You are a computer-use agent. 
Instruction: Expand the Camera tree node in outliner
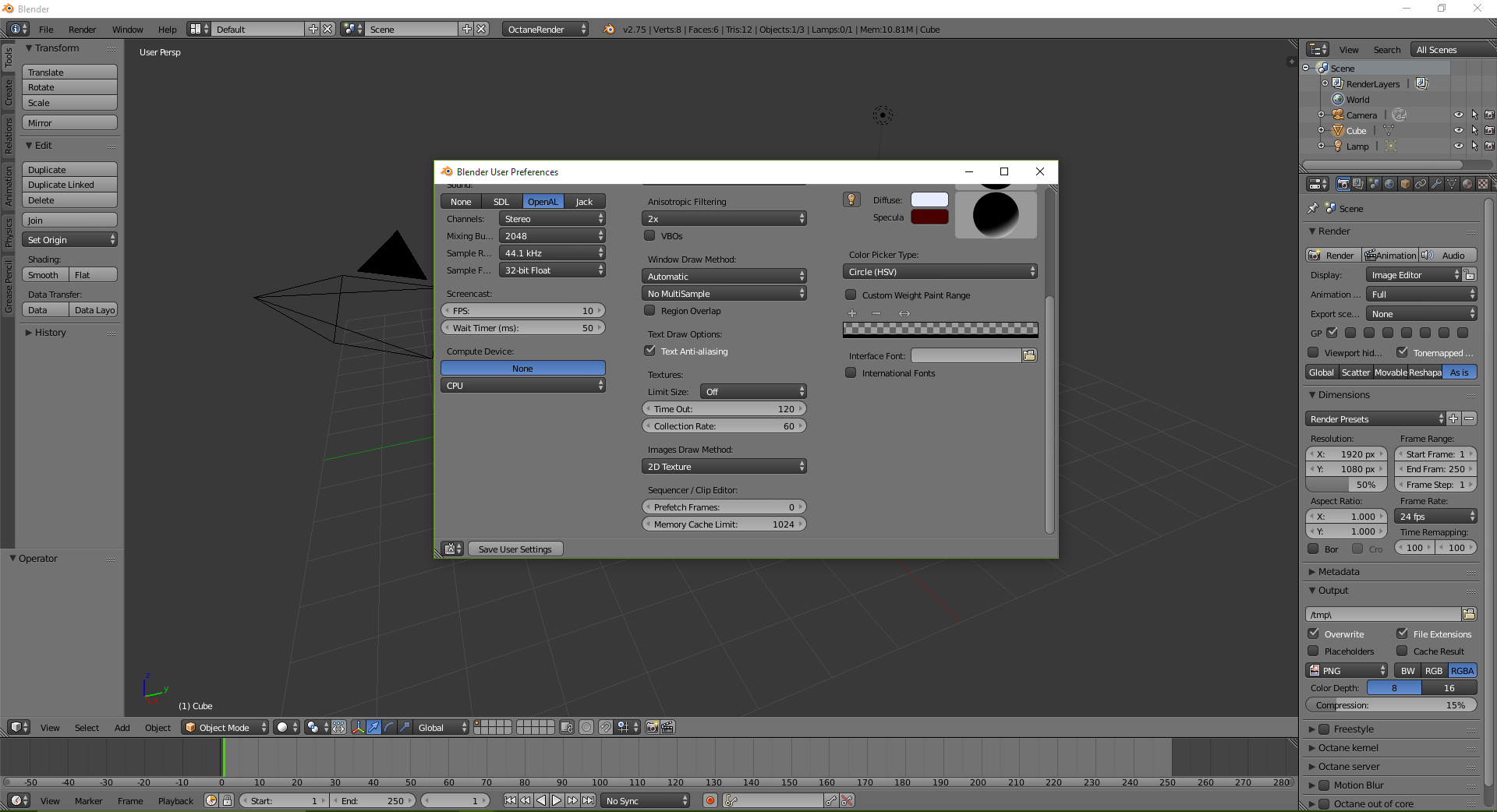[x=1322, y=115]
